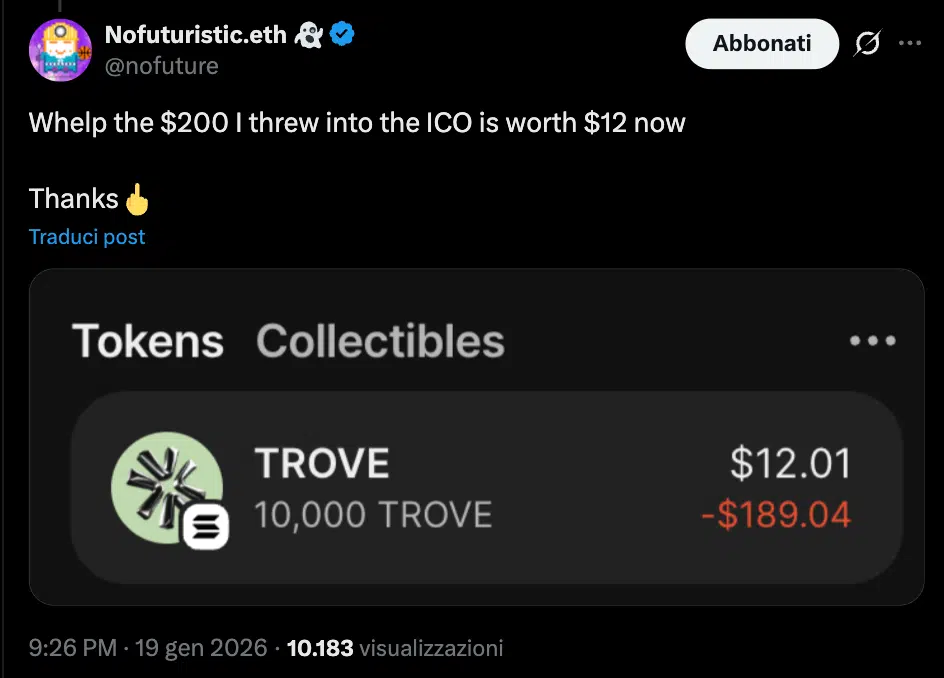Click the ghost emoji beside the username
Screen dimensions: 944x678
coord(310,34)
